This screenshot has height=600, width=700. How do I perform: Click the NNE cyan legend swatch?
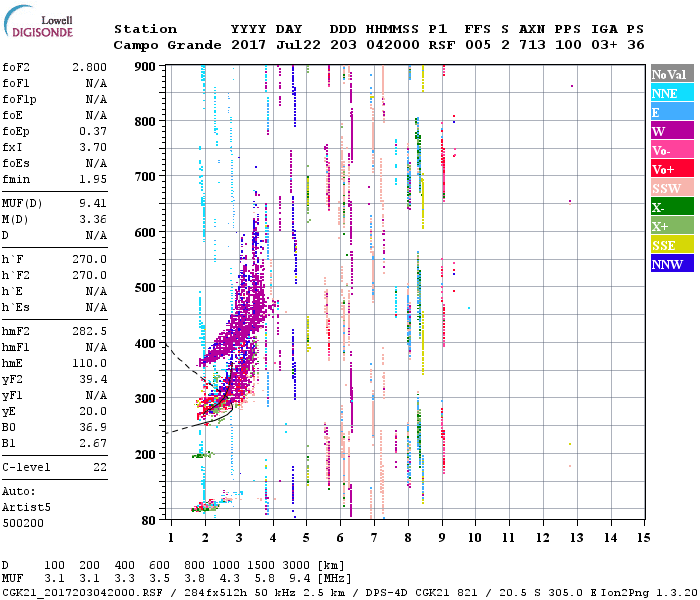tap(671, 93)
